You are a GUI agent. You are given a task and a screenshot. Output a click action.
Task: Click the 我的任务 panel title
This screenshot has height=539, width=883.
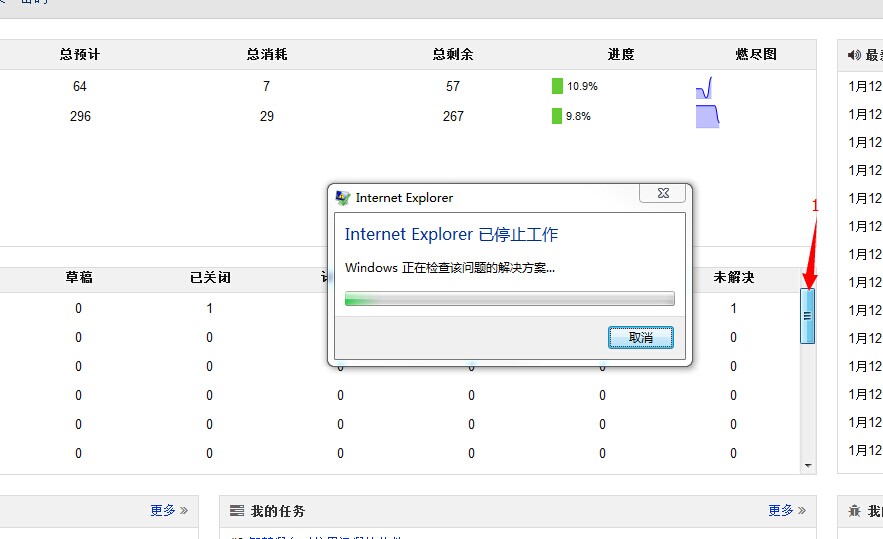pyautogui.click(x=278, y=511)
